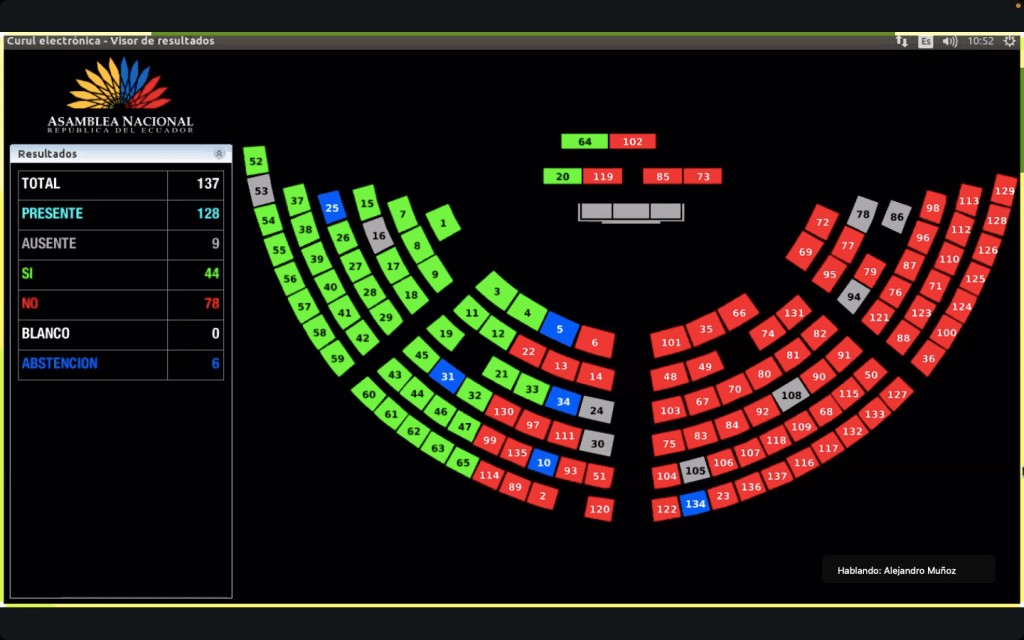This screenshot has height=640, width=1024.
Task: Open the sound volume indicator
Action: coord(950,41)
